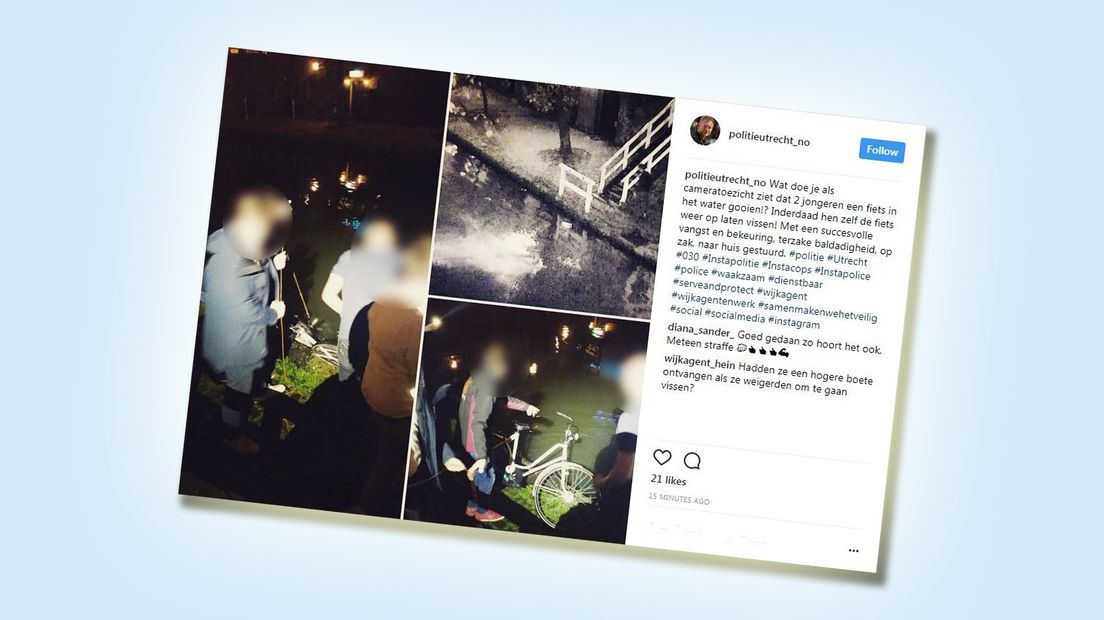The width and height of the screenshot is (1104, 620).
Task: Open the #instagram hashtag
Action: click(x=794, y=322)
